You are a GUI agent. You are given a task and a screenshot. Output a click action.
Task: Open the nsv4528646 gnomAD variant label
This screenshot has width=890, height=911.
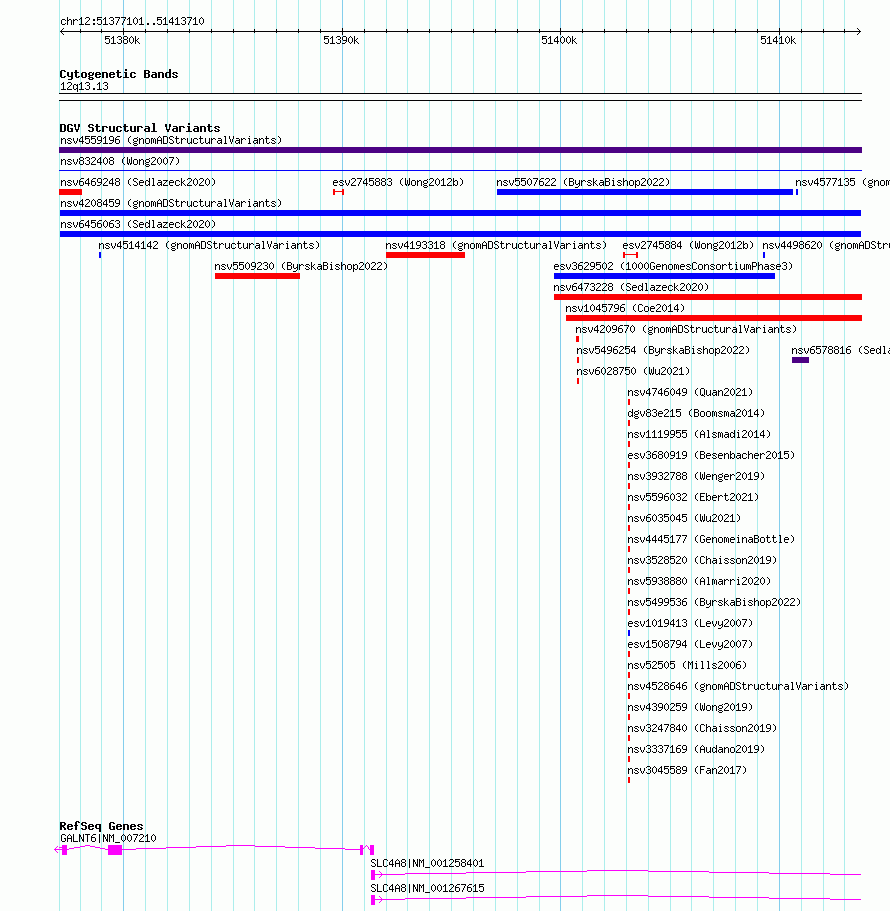coord(738,686)
